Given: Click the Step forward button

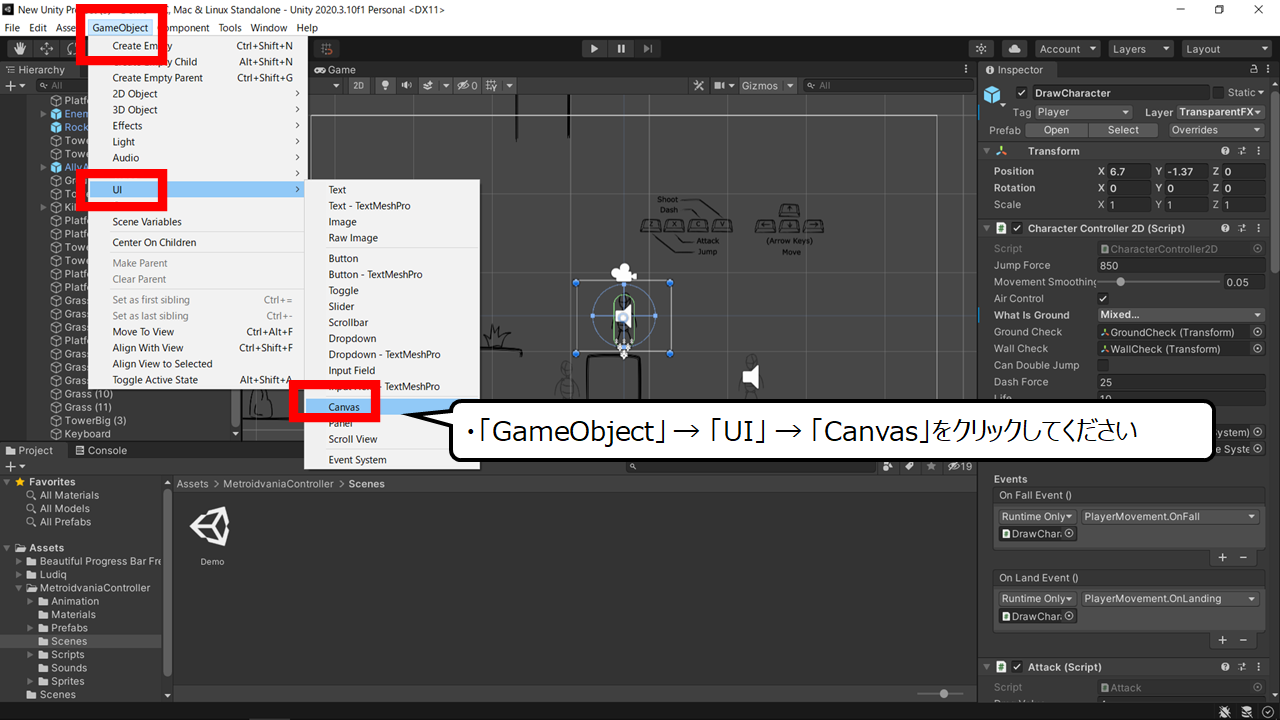Looking at the screenshot, I should point(649,48).
